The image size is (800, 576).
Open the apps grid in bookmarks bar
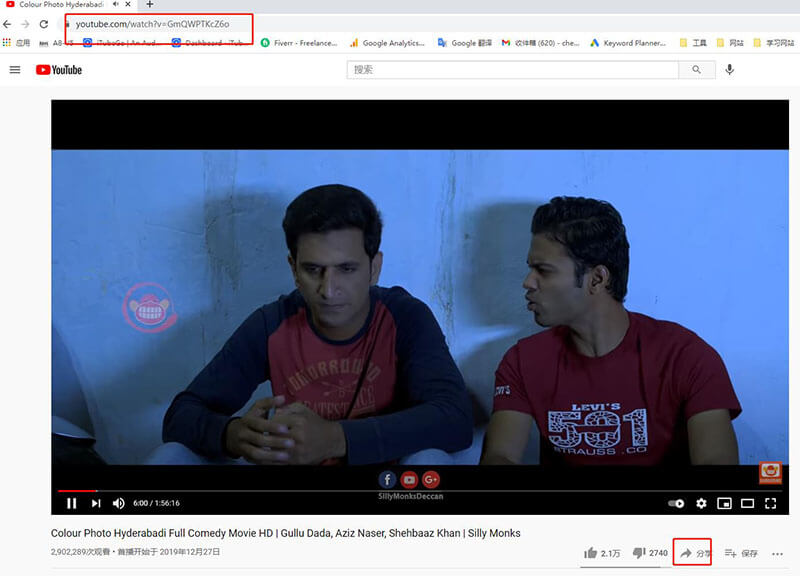pyautogui.click(x=7, y=43)
